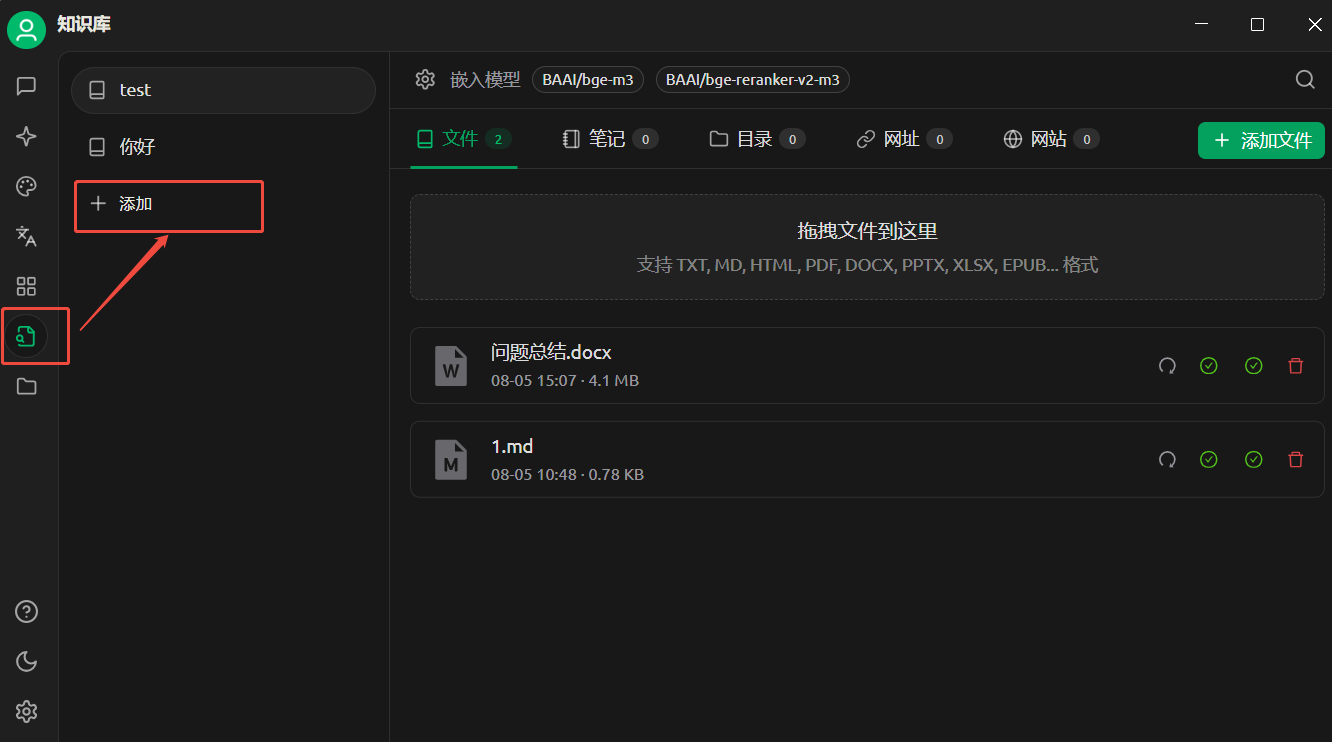Switch to the 目录 tab
The image size is (1332, 742).
click(757, 139)
